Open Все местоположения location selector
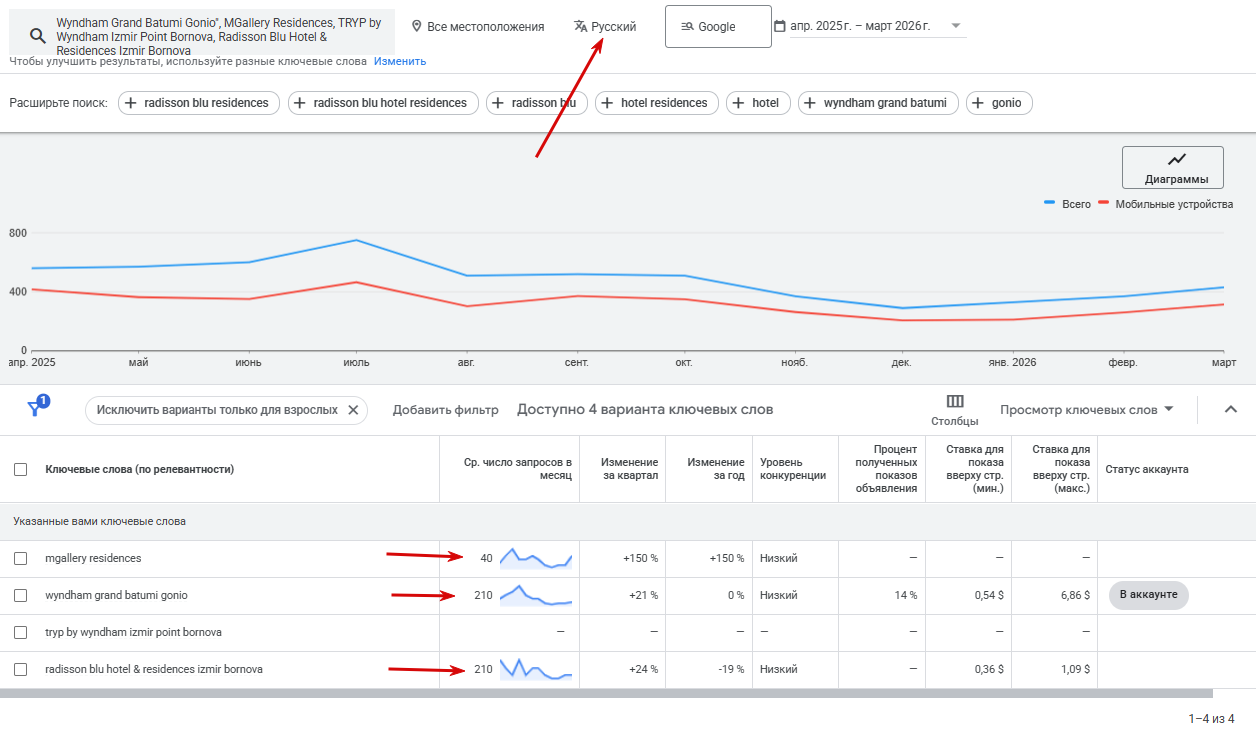 tap(478, 26)
